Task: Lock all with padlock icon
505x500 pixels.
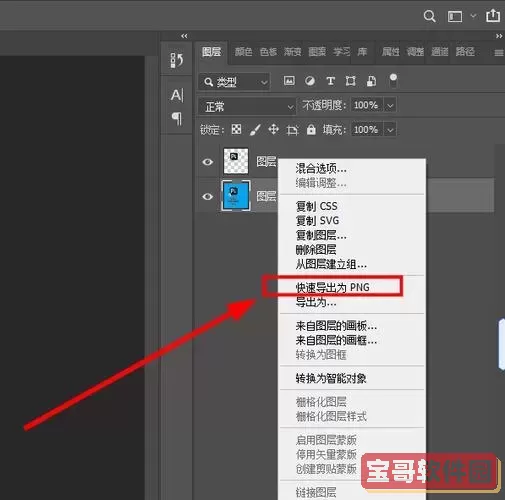Action: point(311,129)
